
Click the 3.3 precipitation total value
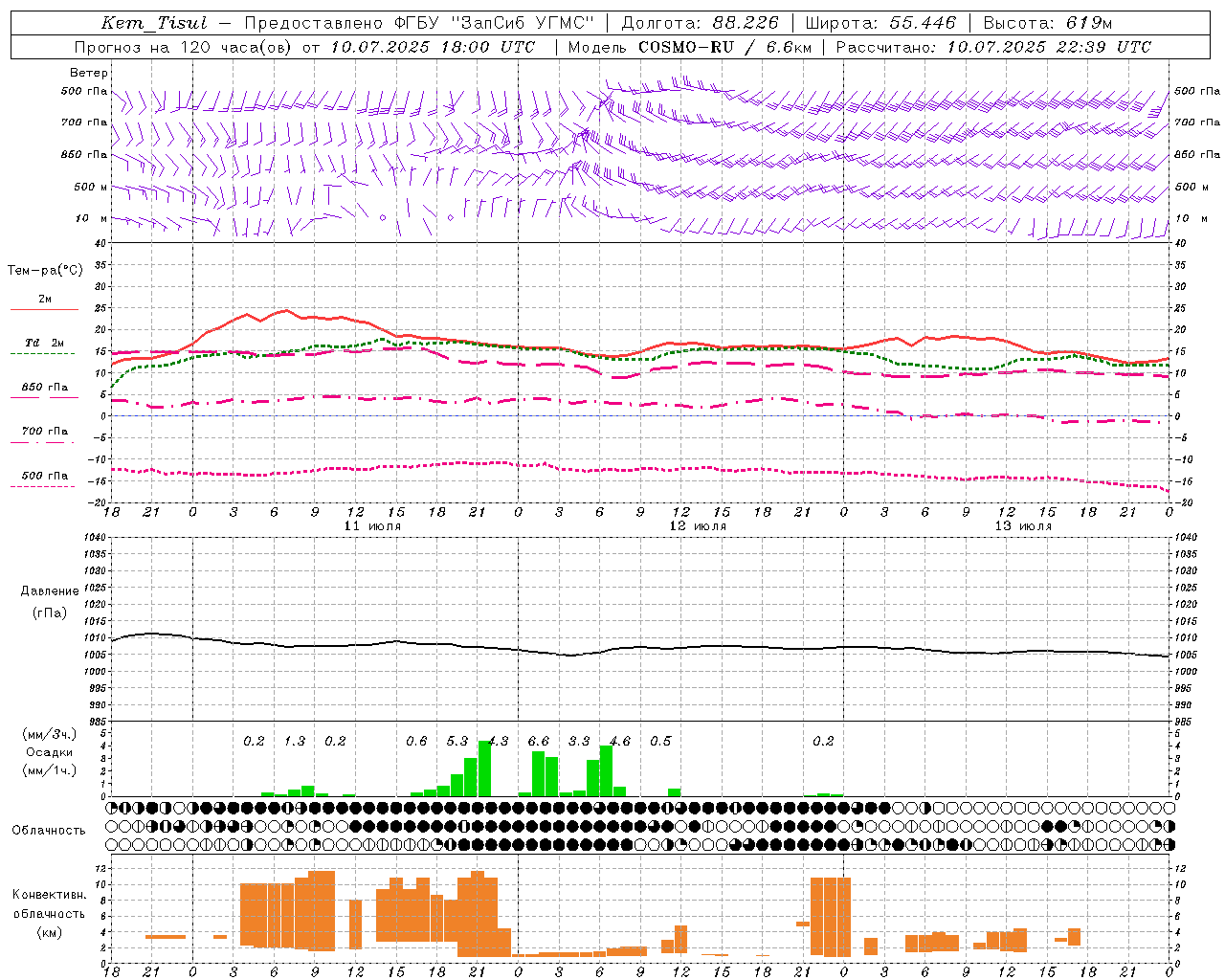point(579,741)
